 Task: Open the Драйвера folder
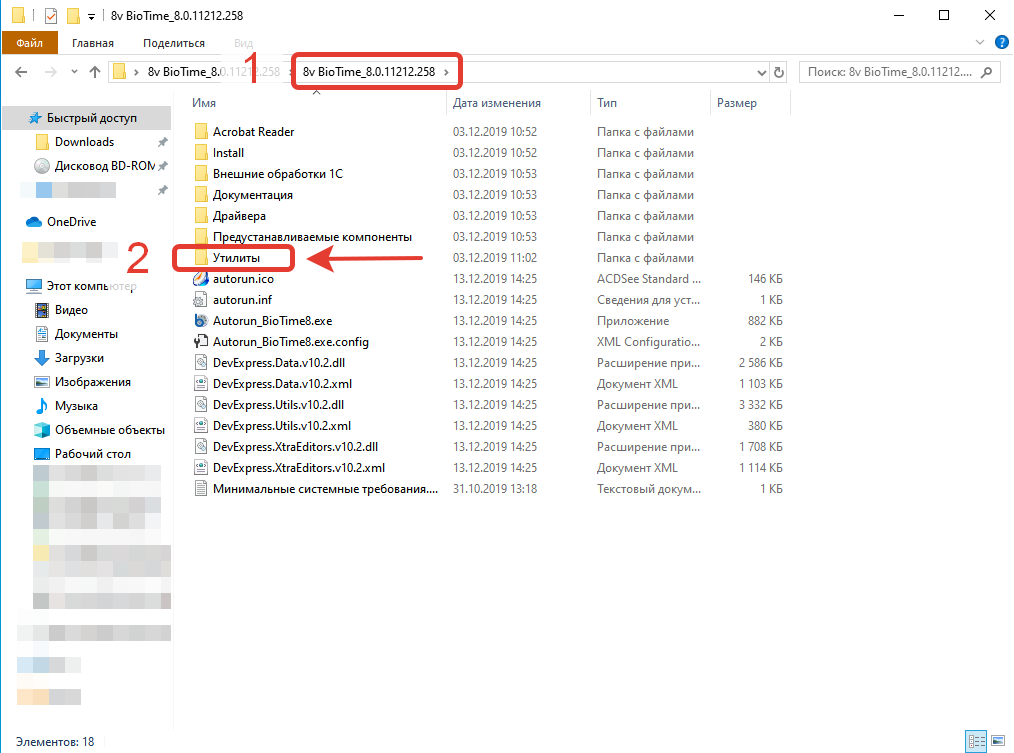[x=239, y=216]
